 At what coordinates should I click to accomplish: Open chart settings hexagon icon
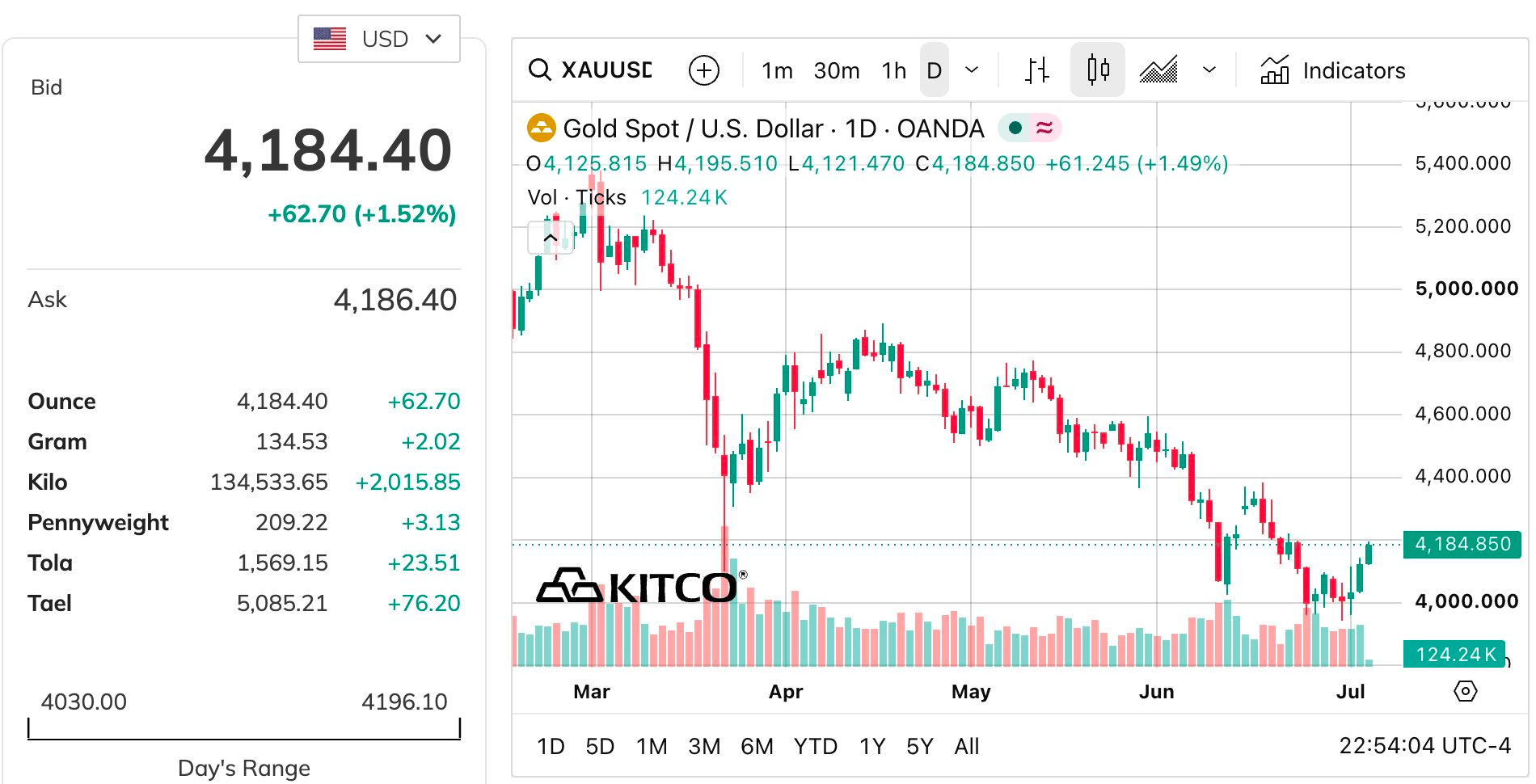point(1465,691)
